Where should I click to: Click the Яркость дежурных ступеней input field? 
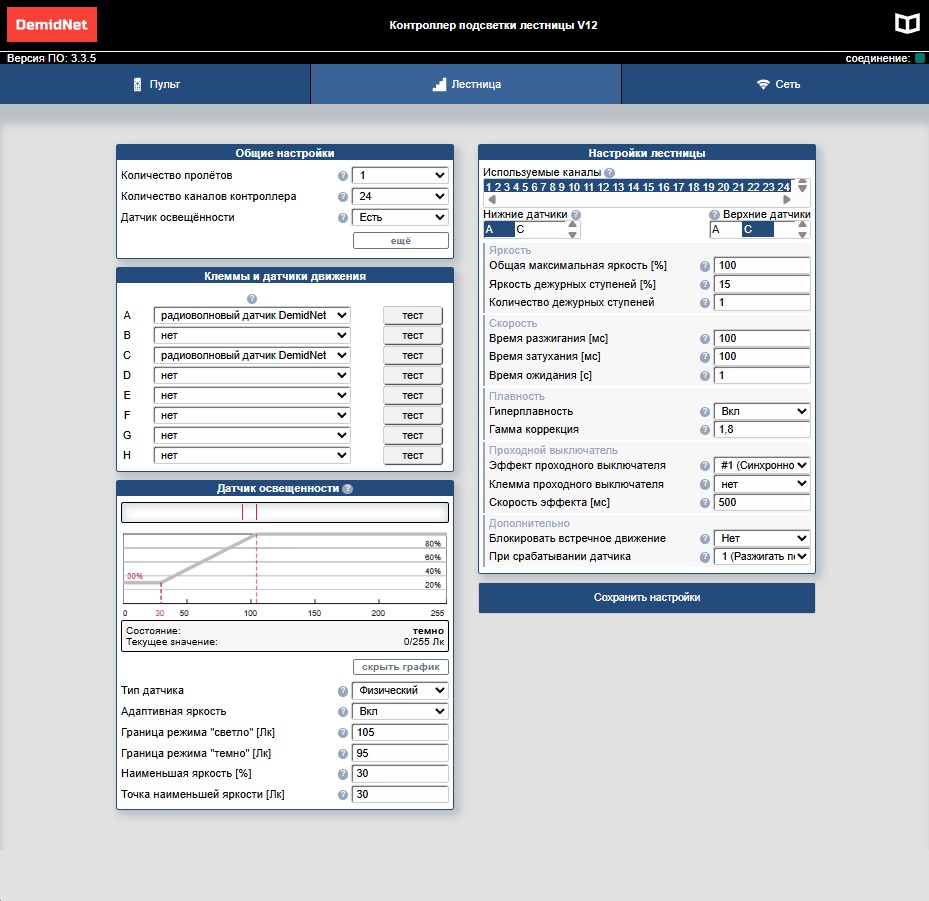click(x=761, y=284)
